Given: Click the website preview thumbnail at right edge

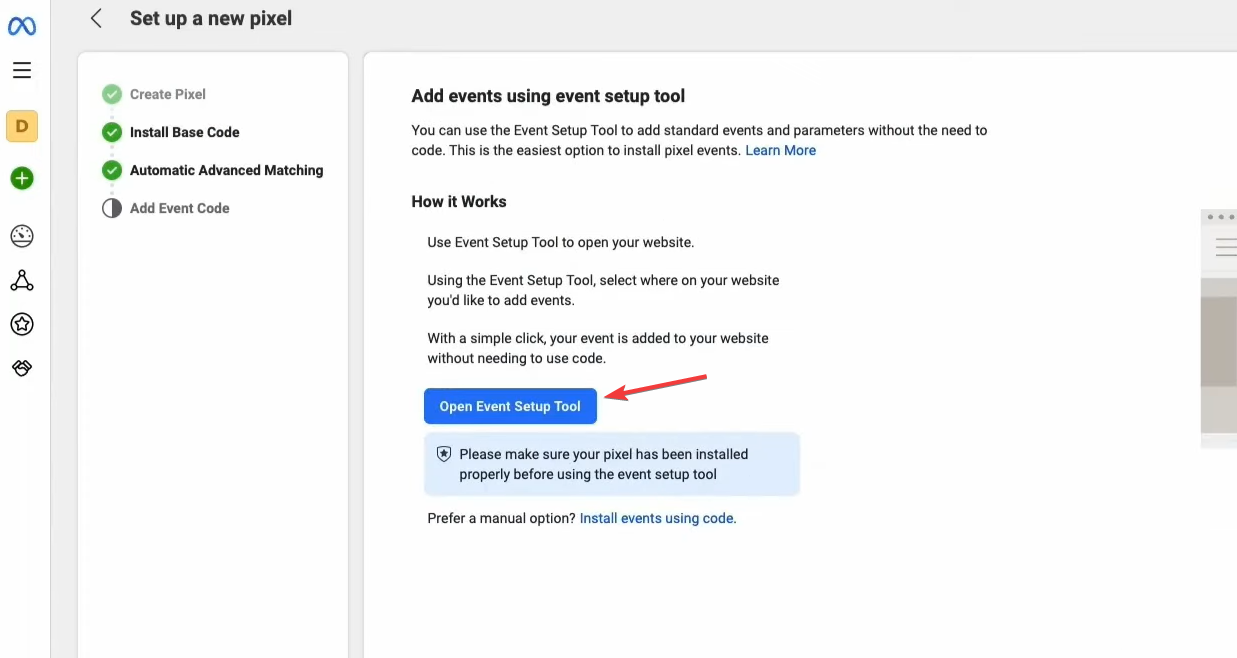Looking at the screenshot, I should (x=1219, y=330).
